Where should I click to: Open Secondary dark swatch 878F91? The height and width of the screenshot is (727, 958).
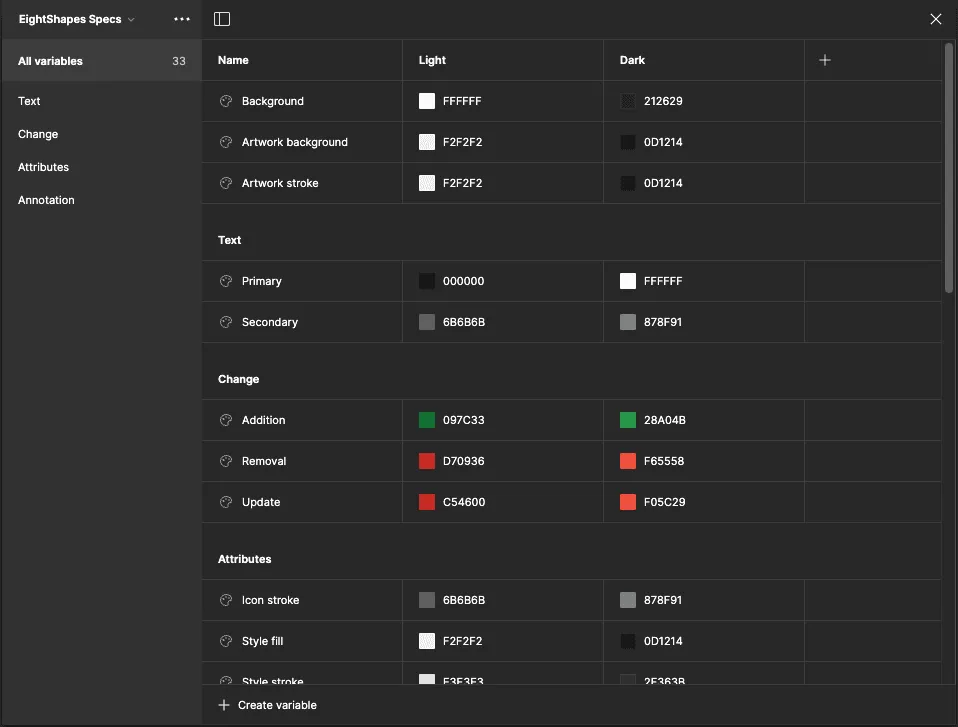627,322
